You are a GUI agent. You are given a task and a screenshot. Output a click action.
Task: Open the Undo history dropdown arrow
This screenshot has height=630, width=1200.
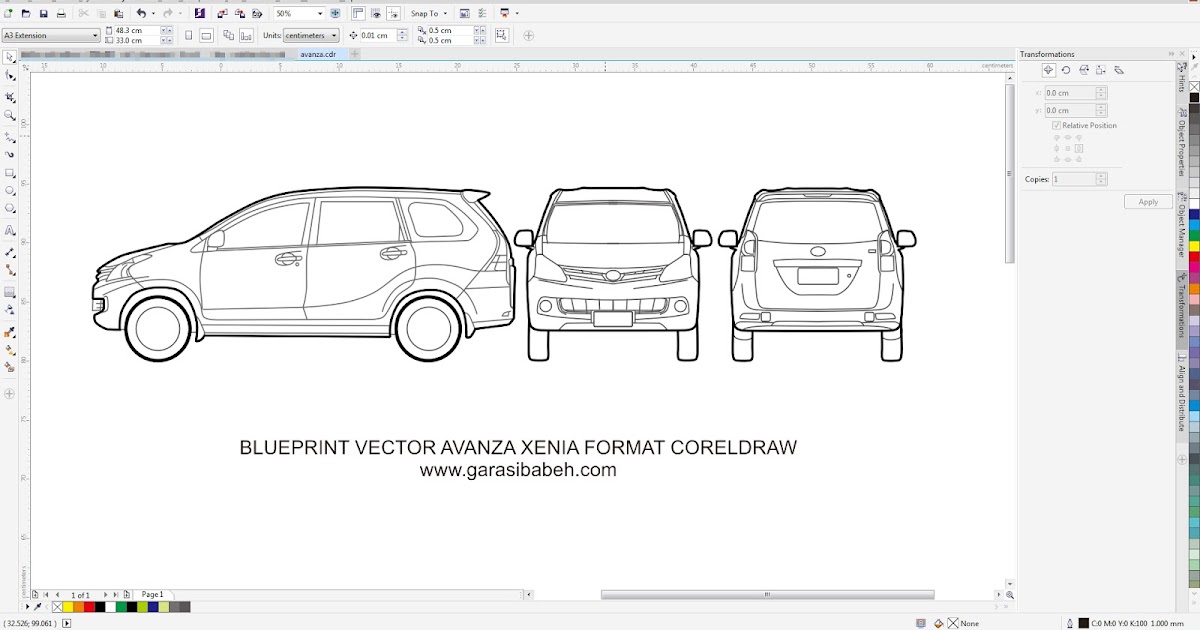[x=154, y=14]
